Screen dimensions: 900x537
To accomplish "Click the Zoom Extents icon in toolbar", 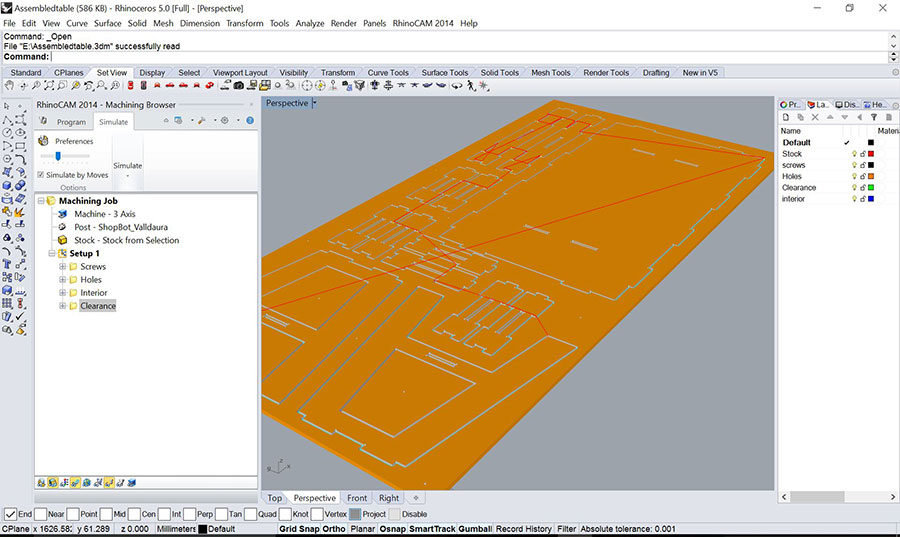I will point(49,85).
